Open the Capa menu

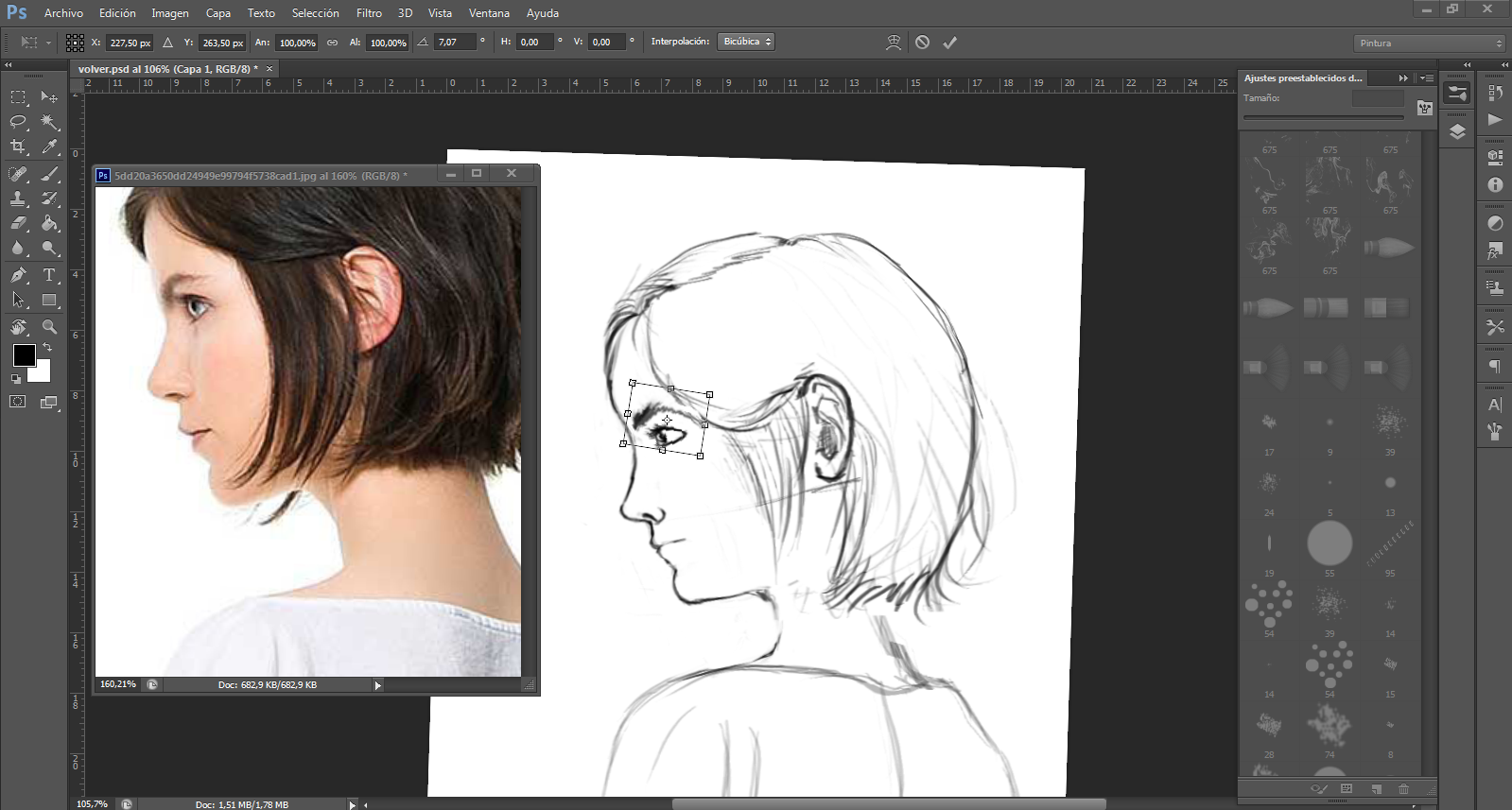[x=218, y=13]
